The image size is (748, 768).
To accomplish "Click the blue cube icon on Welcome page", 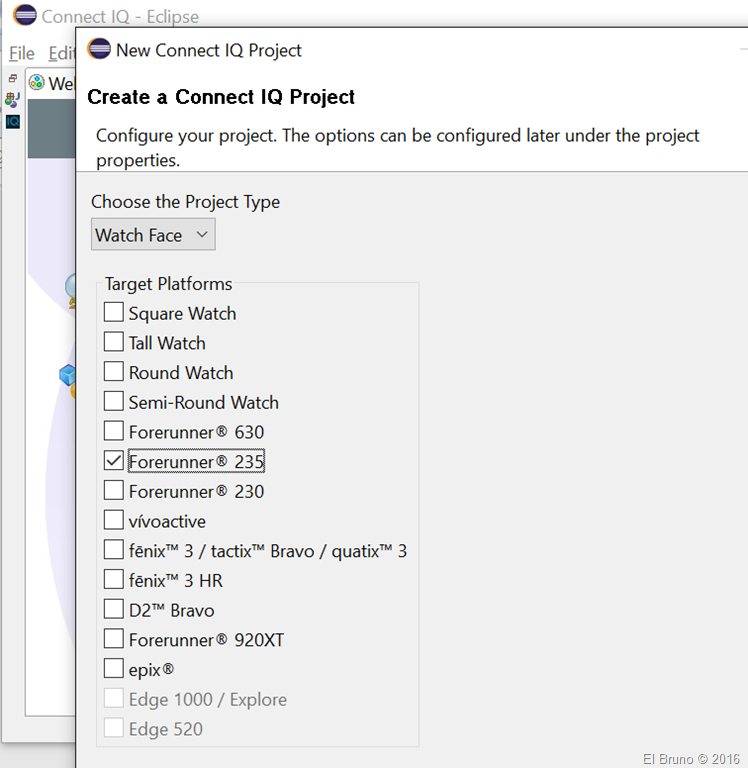I will tap(67, 375).
